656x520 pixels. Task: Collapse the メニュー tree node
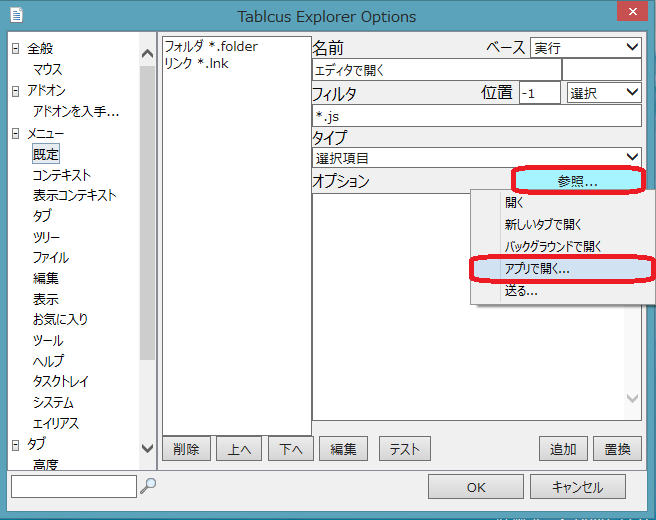point(16,133)
